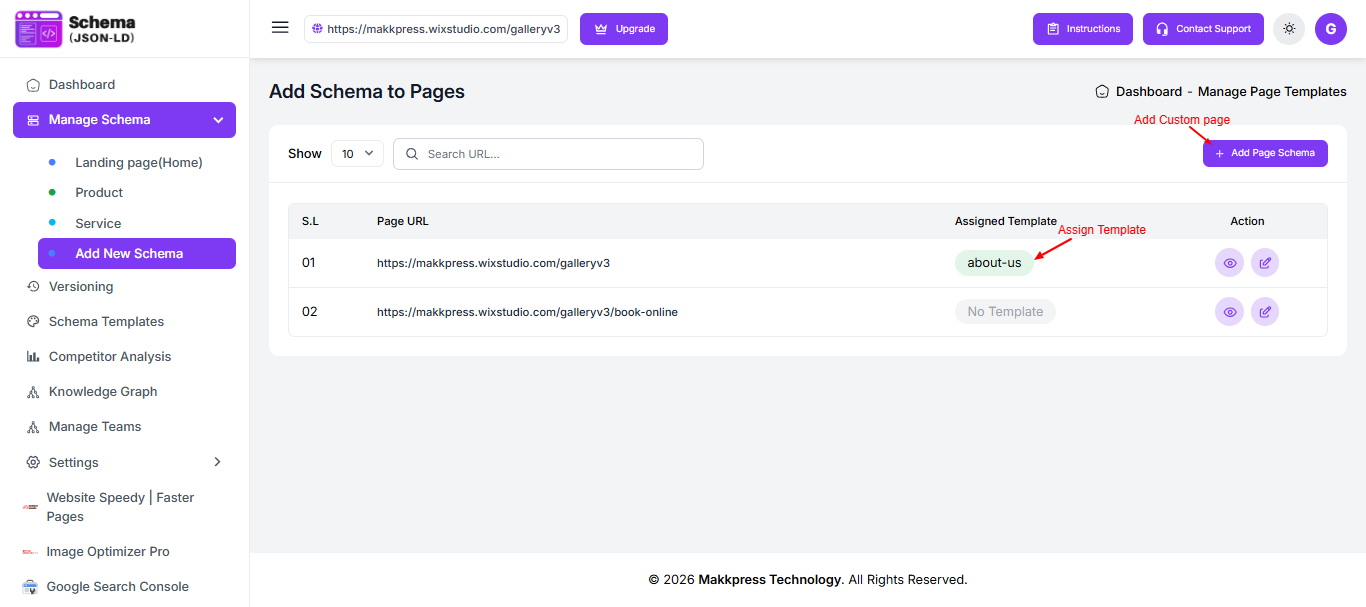Screen dimensions: 1366x607
Task: Open Image Optimizer Pro in sidebar
Action: click(108, 552)
